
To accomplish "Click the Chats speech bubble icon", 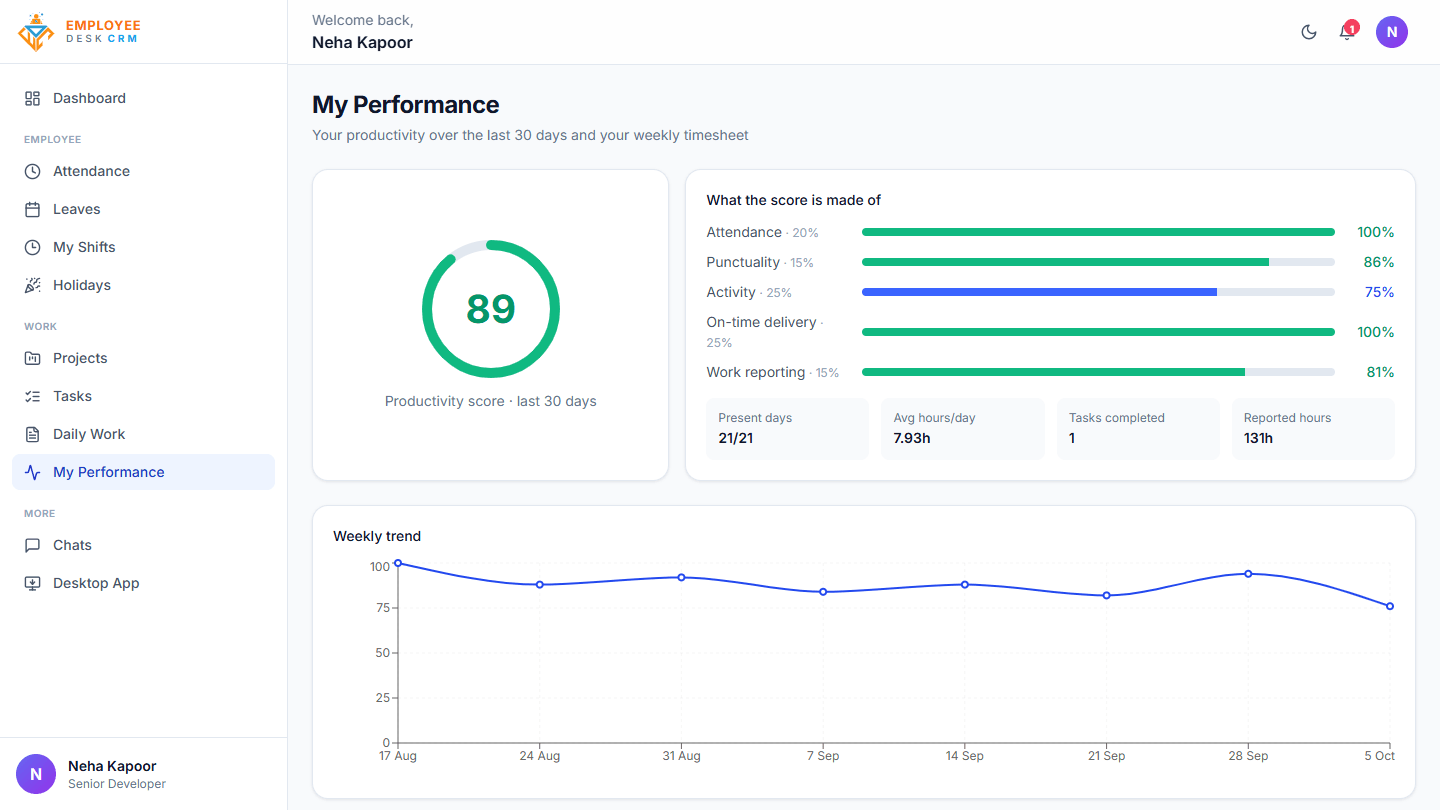I will (x=33, y=545).
